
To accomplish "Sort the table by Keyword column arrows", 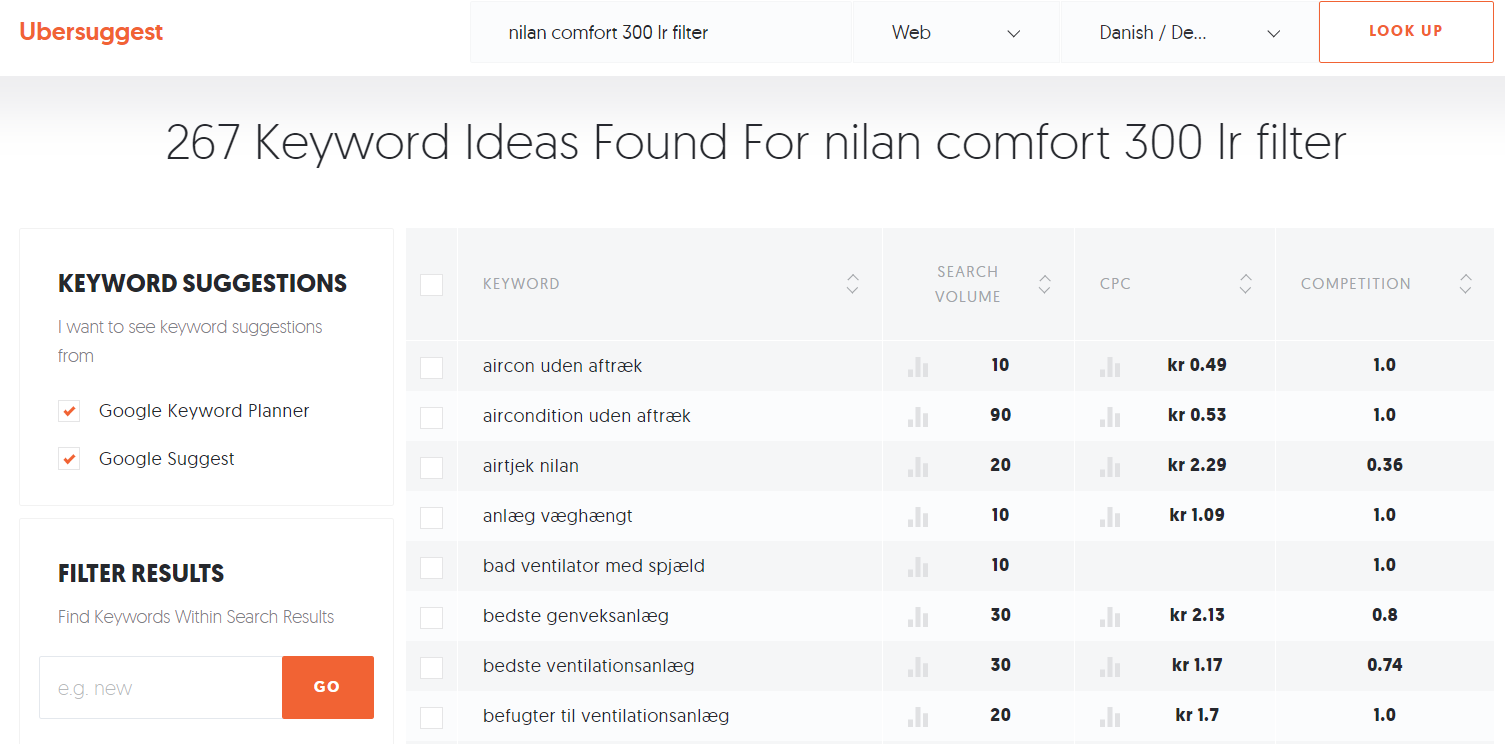I will (852, 284).
